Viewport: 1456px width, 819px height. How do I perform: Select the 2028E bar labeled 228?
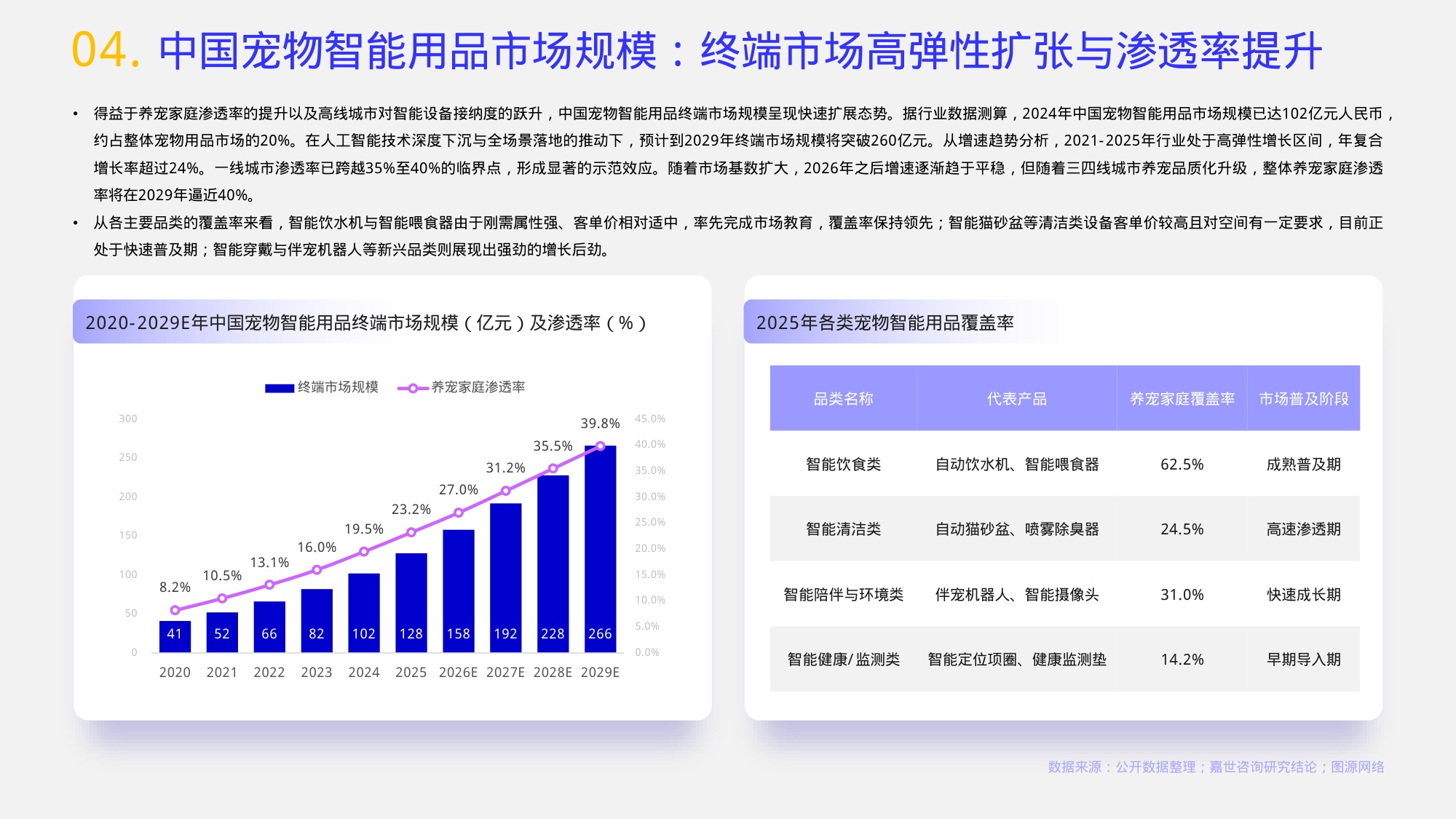click(553, 564)
